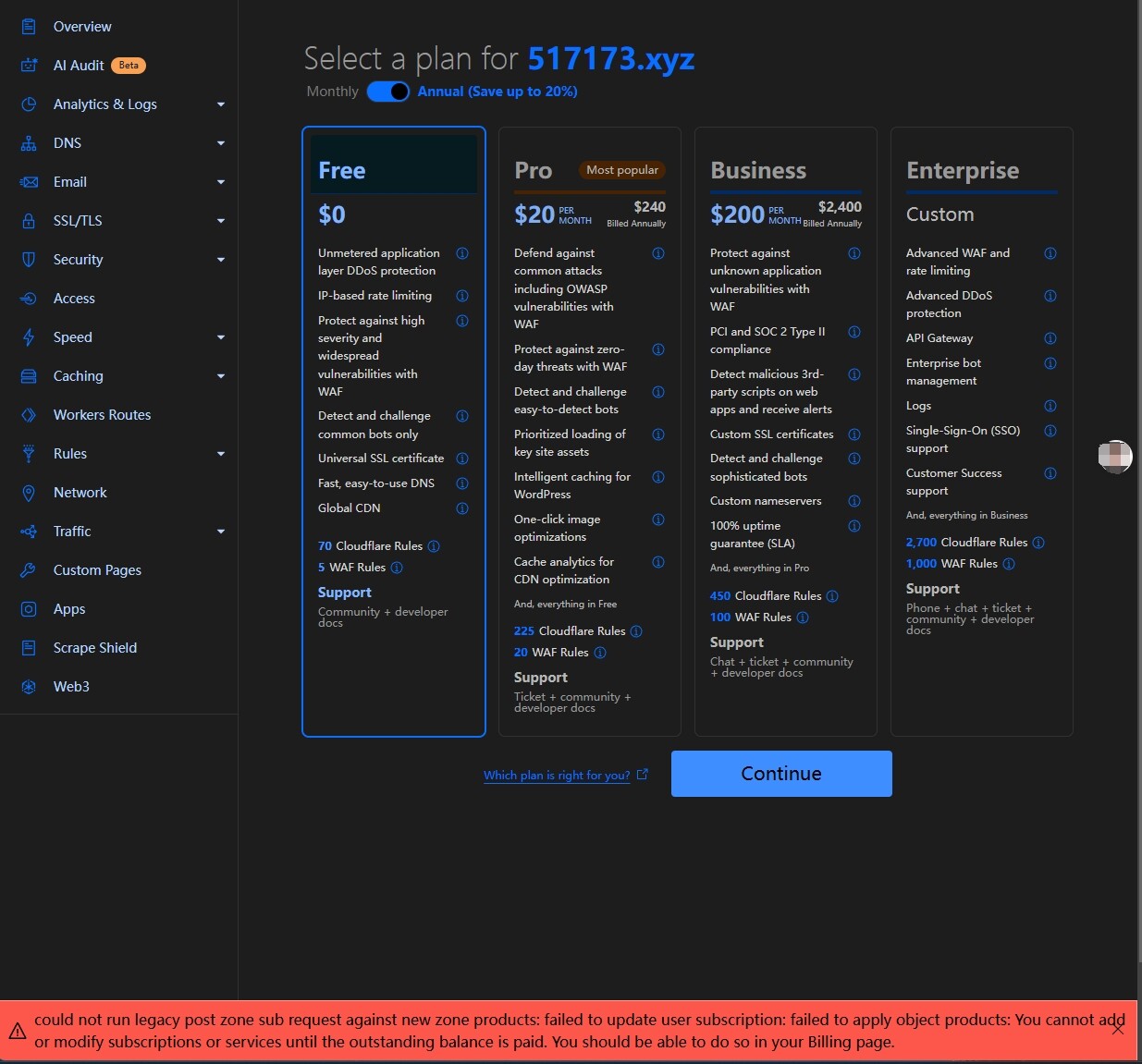Click the Analytics & Logs clock icon
The image size is (1142, 1064).
(29, 104)
